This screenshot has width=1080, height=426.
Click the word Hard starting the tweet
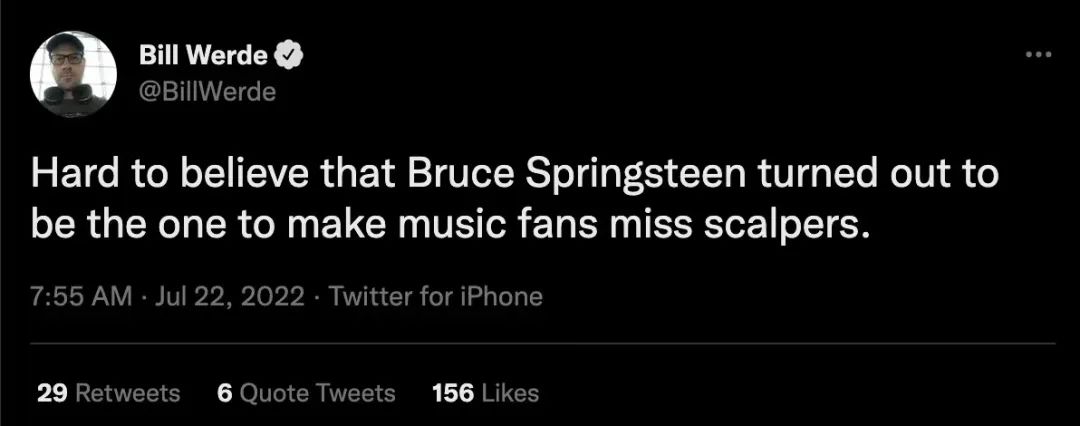pyautogui.click(x=68, y=177)
